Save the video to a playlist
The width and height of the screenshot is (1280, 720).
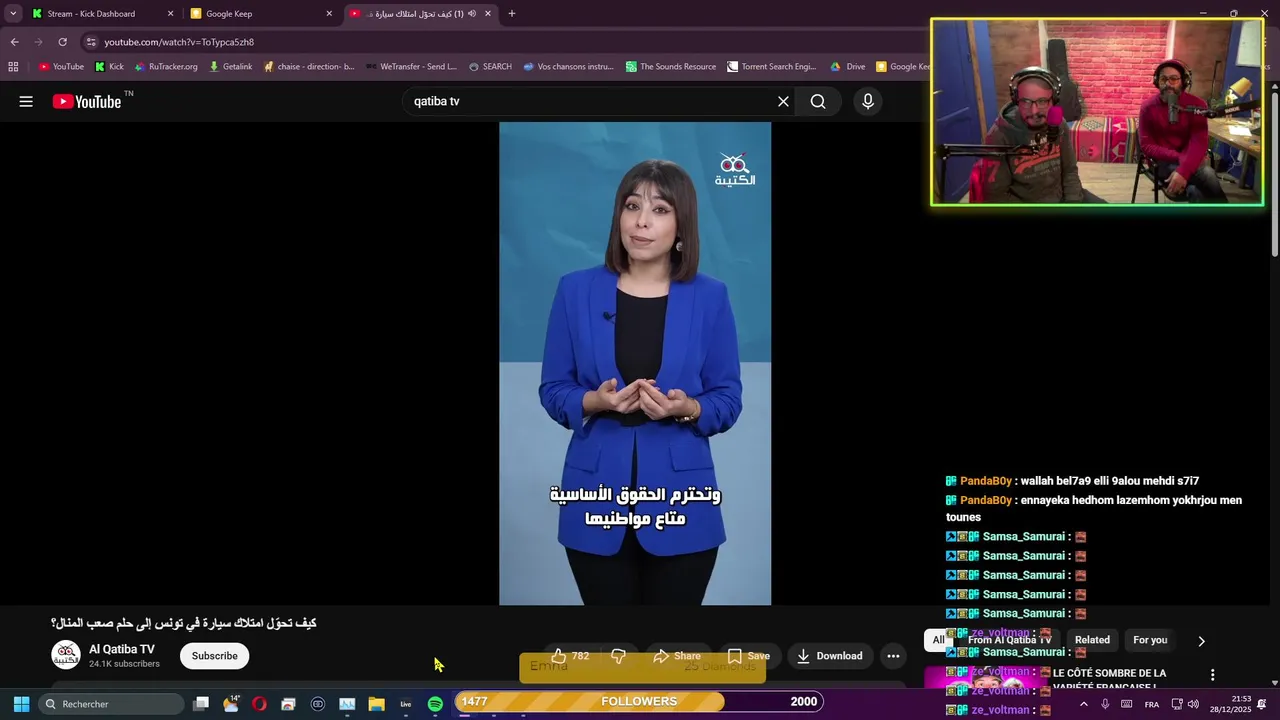coord(748,656)
